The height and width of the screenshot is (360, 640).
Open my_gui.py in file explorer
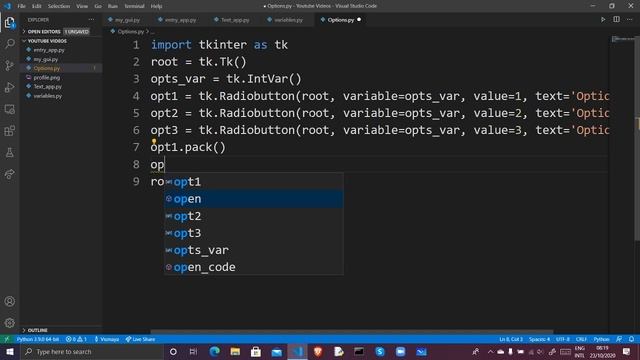[46, 59]
